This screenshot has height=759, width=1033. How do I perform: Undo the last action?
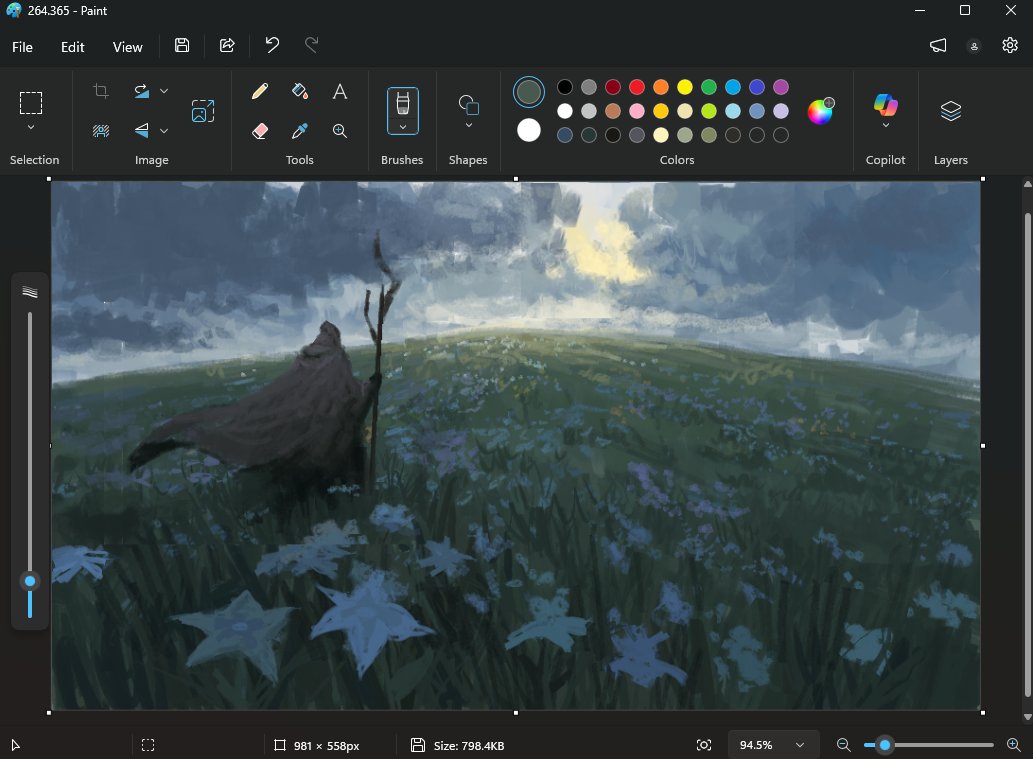coord(272,45)
